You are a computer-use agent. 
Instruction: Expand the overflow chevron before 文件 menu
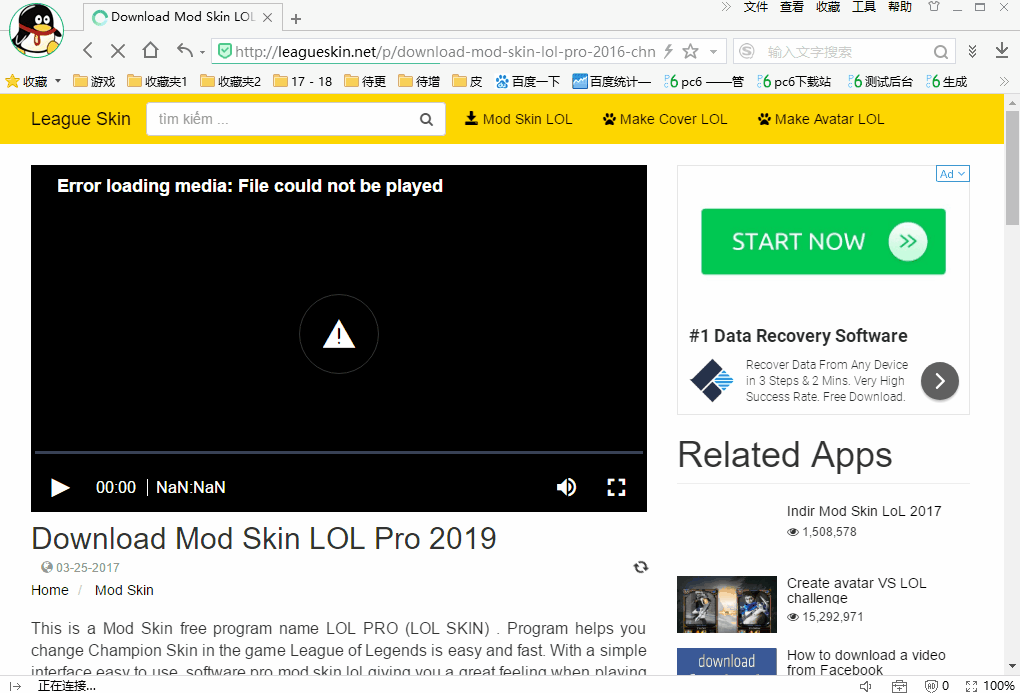[x=726, y=7]
